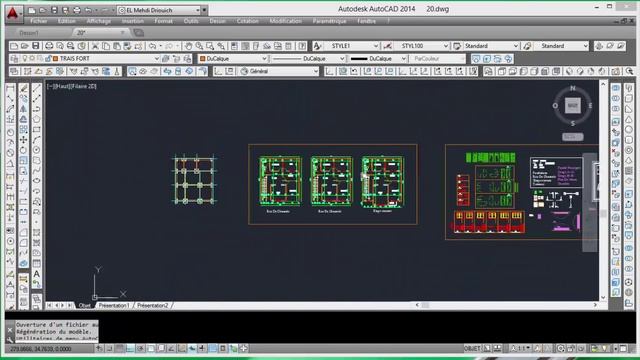Viewport: 640px width, 360px height.
Task: Open the Général visual style dropdown
Action: 316,71
